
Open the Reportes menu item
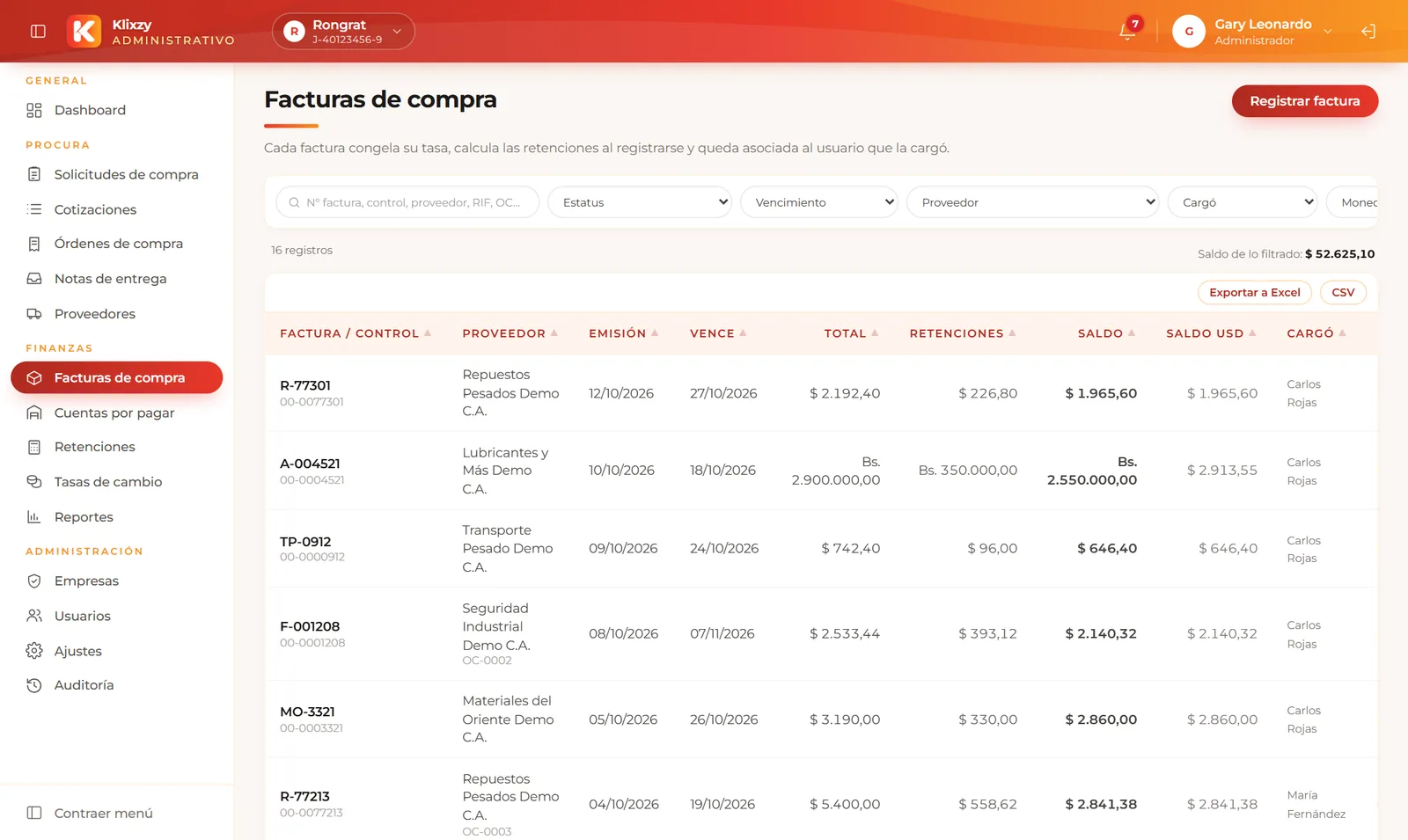point(116,517)
